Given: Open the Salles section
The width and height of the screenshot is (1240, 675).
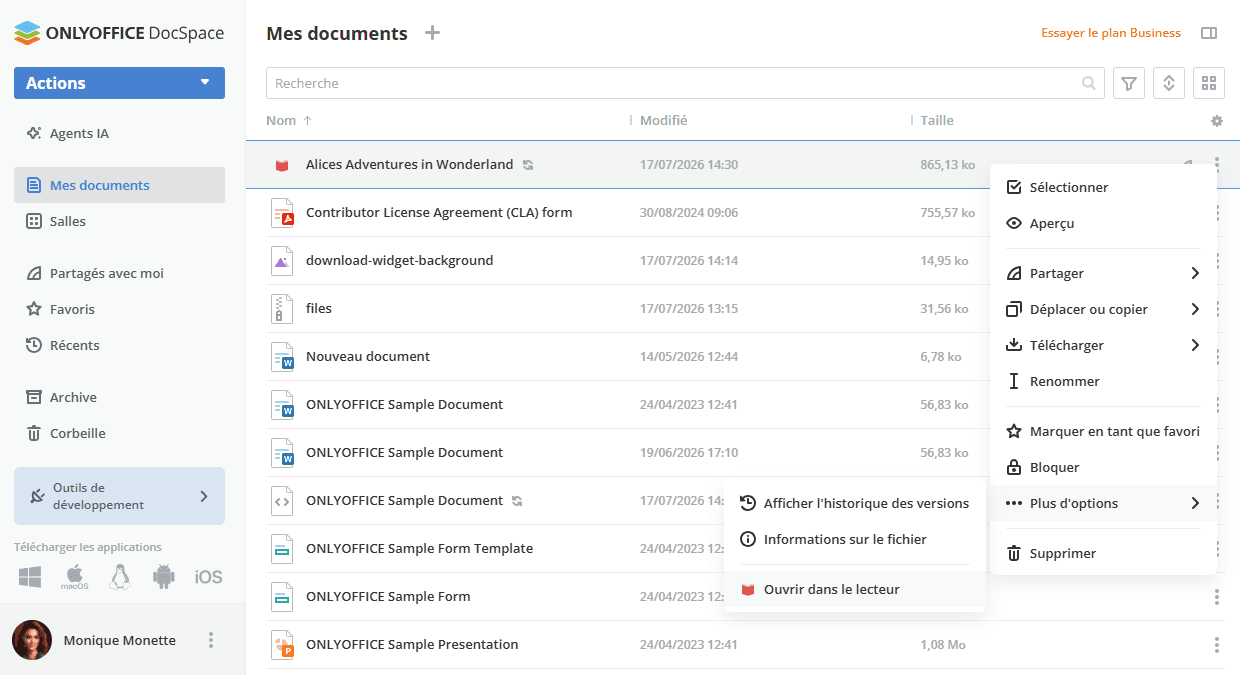Looking at the screenshot, I should coord(119,221).
